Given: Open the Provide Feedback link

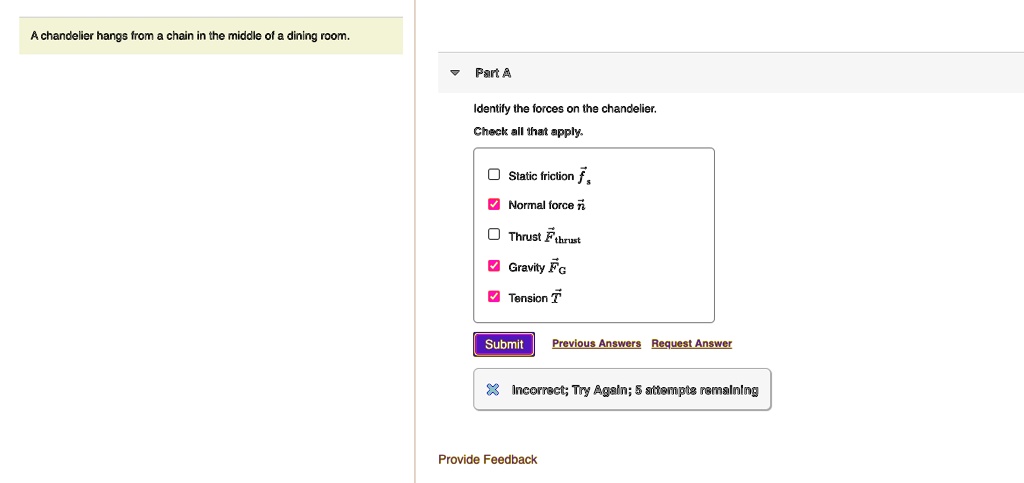Looking at the screenshot, I should click(487, 460).
